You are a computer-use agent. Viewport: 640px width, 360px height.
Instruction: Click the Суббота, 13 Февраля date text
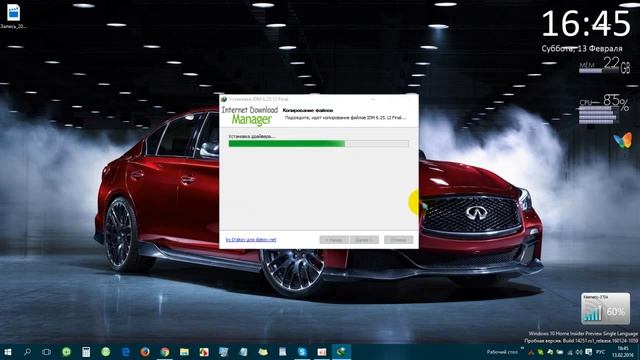(582, 49)
